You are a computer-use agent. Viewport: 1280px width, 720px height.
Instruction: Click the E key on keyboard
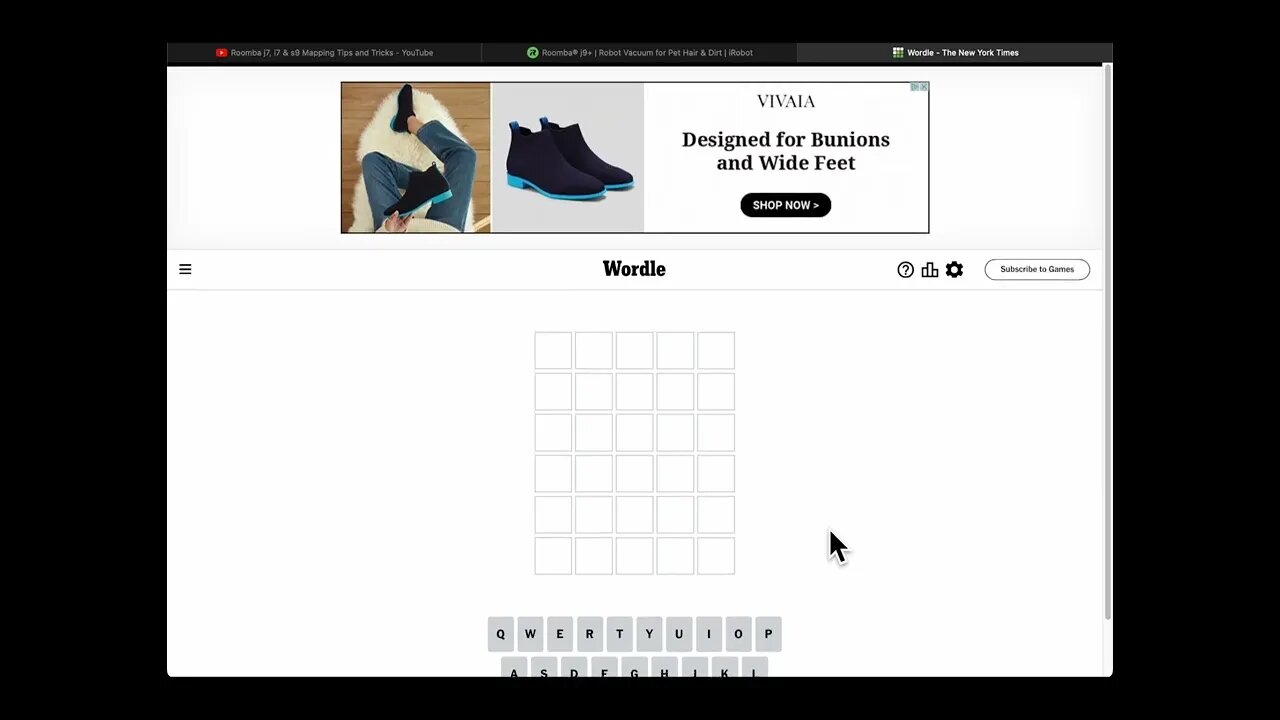pyautogui.click(x=560, y=634)
